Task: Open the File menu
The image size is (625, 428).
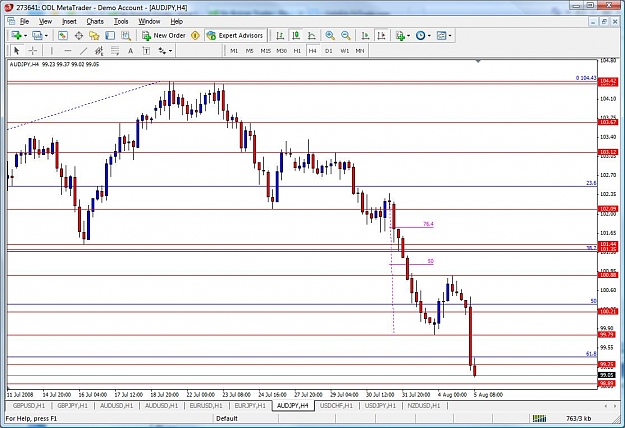Action: (24, 22)
